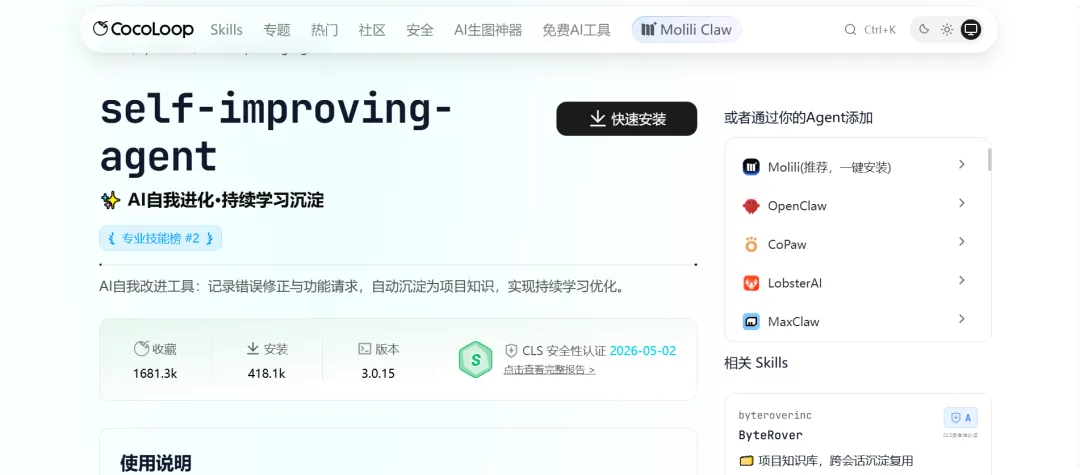1080x475 pixels.
Task: Open the ByteRover related skill title
Action: click(770, 435)
